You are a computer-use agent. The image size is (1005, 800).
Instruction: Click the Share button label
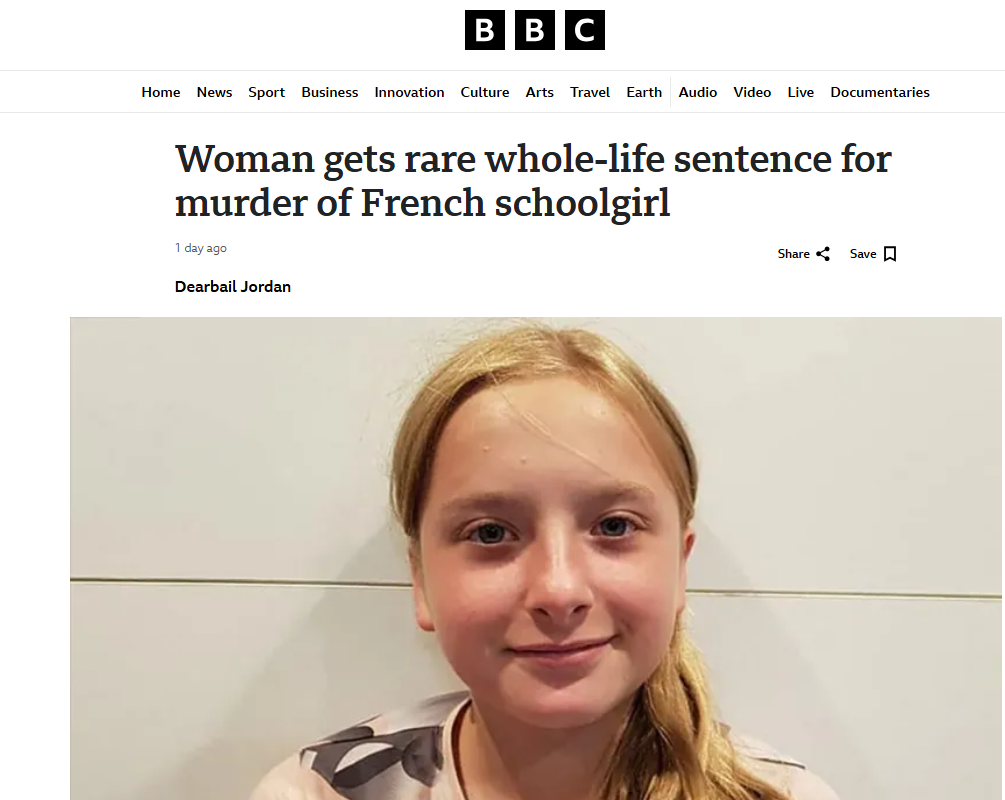coord(794,254)
